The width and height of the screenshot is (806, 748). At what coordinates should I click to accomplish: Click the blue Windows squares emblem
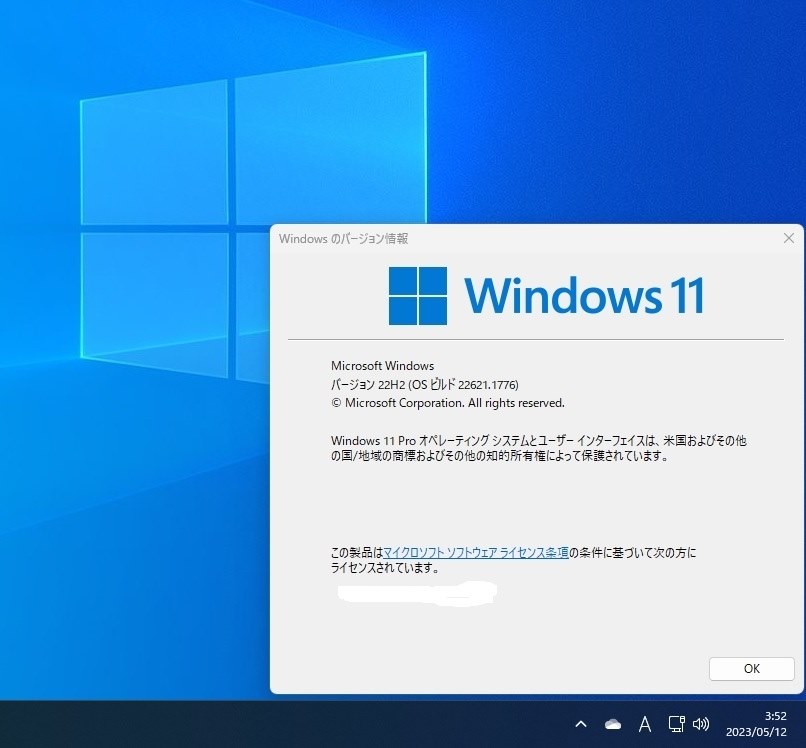coord(417,296)
